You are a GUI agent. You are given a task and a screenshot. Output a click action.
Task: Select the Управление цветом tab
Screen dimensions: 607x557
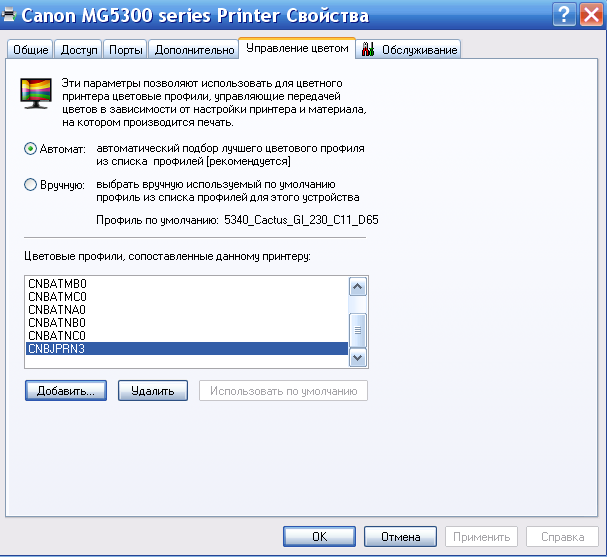pos(297,48)
